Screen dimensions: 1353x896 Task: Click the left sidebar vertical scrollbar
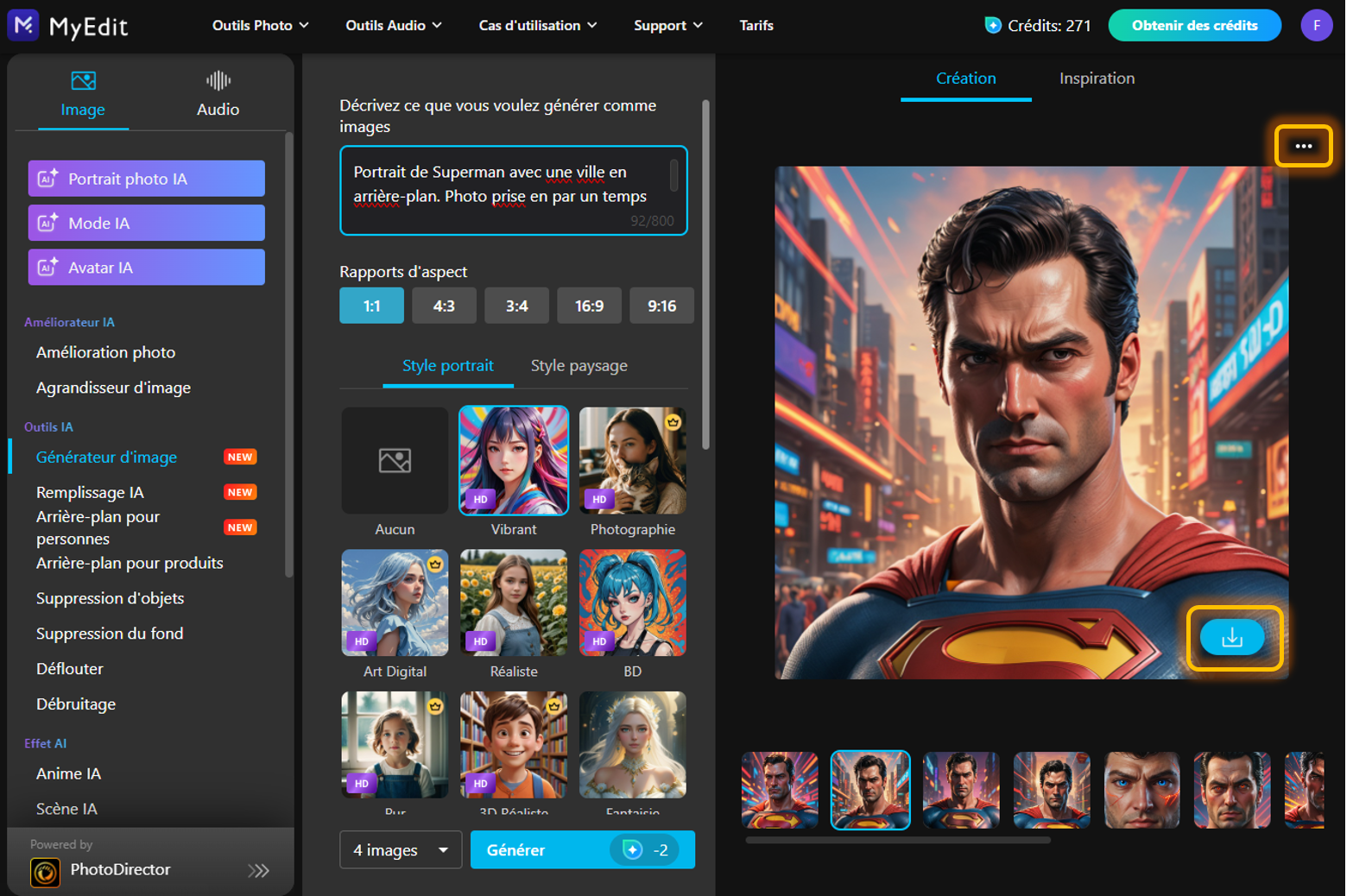[289, 354]
